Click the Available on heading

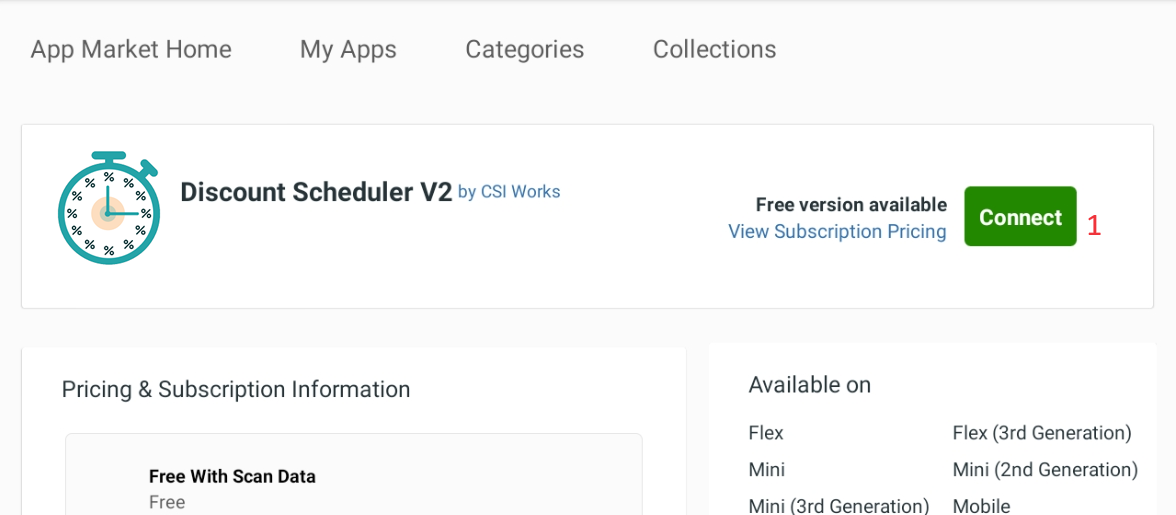pos(809,385)
